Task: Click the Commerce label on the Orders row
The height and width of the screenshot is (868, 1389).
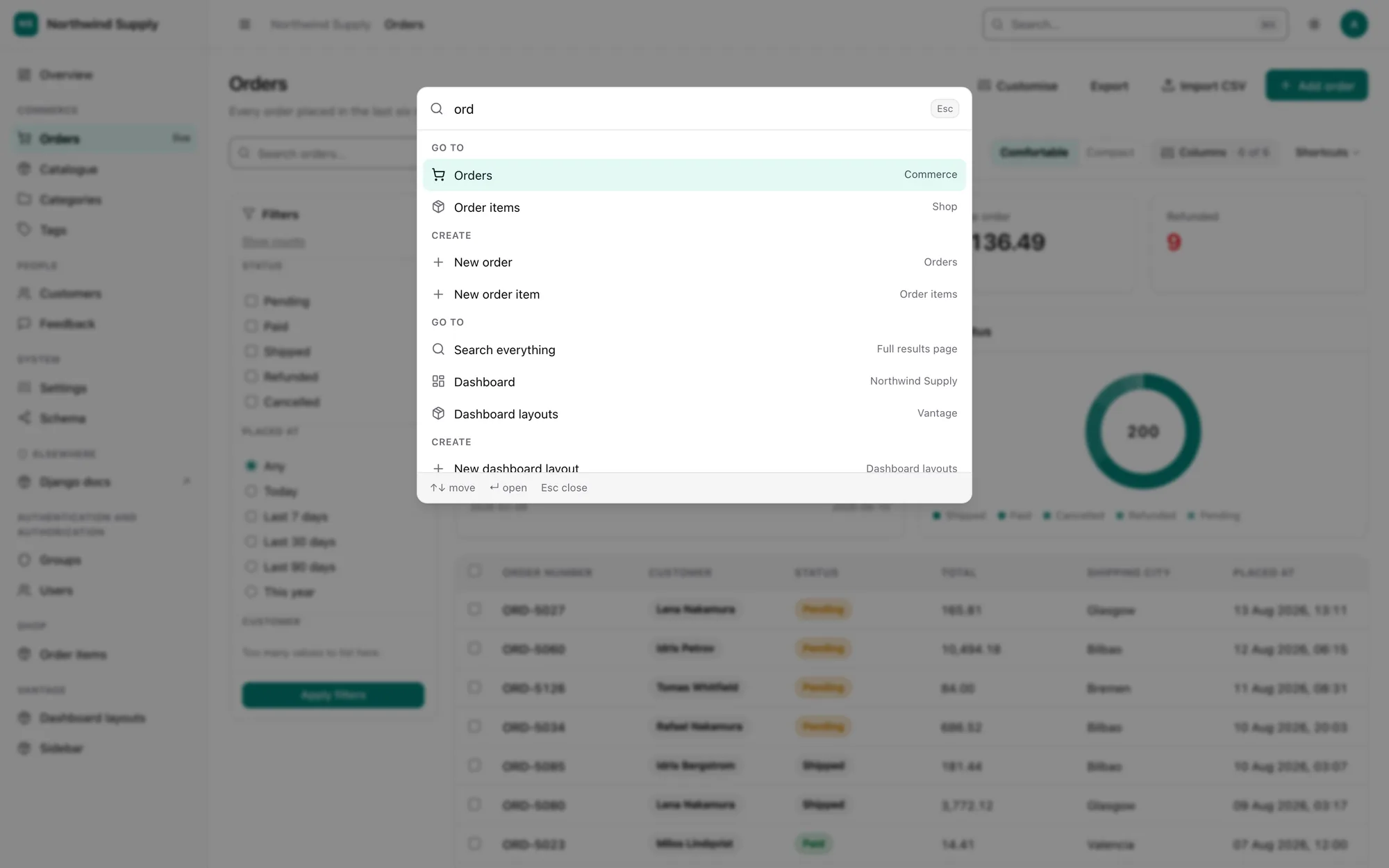Action: tap(931, 174)
